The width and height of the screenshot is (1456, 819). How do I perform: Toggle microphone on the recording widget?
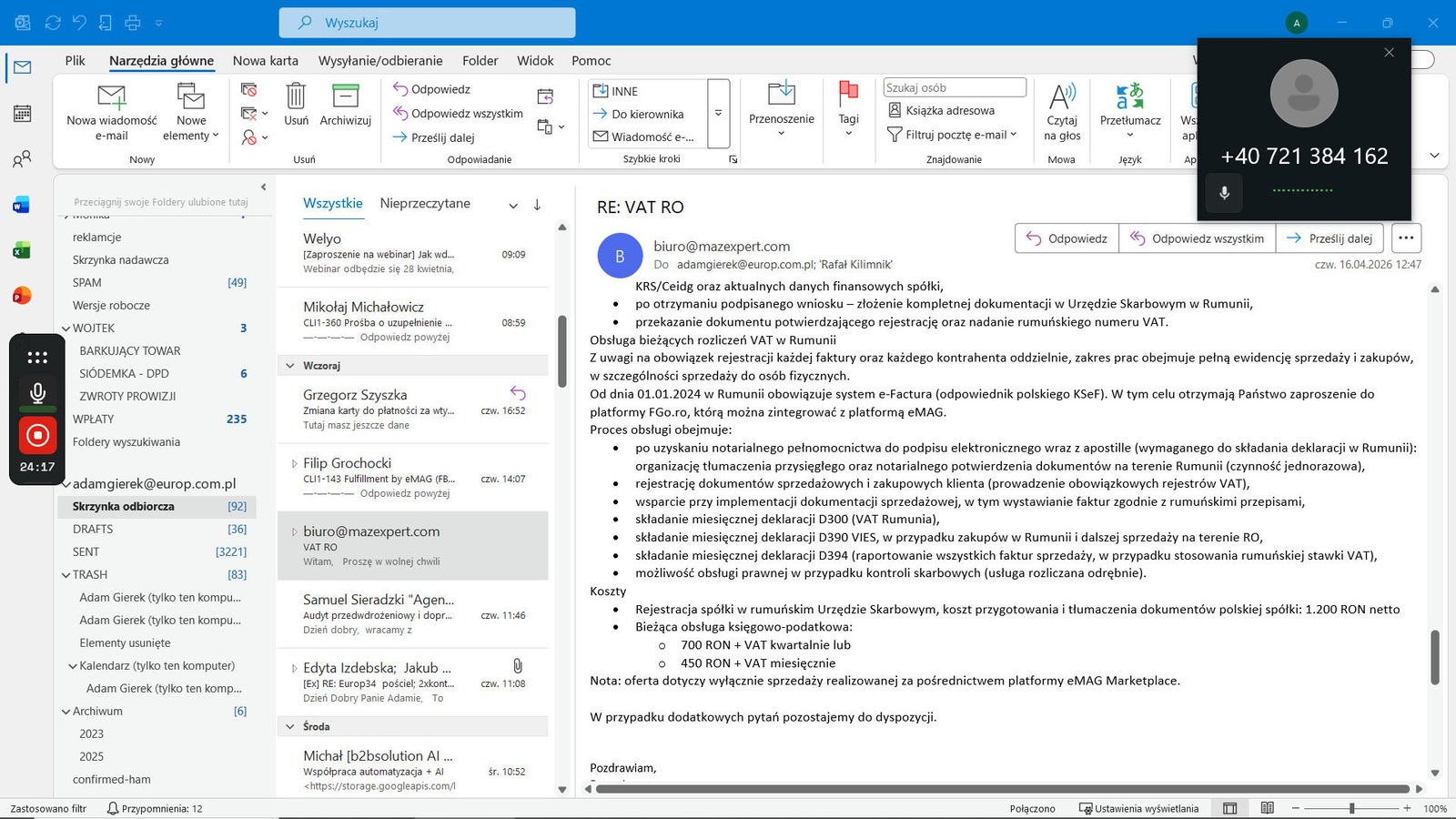point(37,393)
